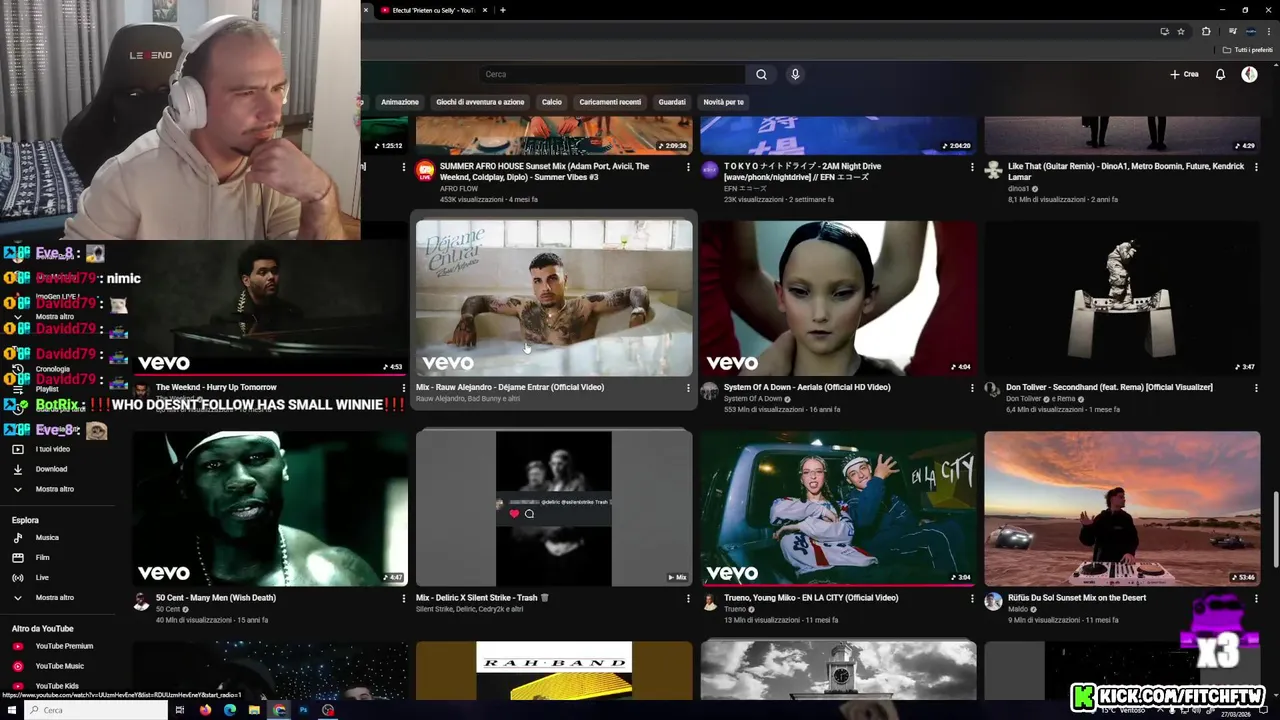Screen dimensions: 1280x720
Task: Filter by the Novità per te chip
Action: [x=723, y=102]
